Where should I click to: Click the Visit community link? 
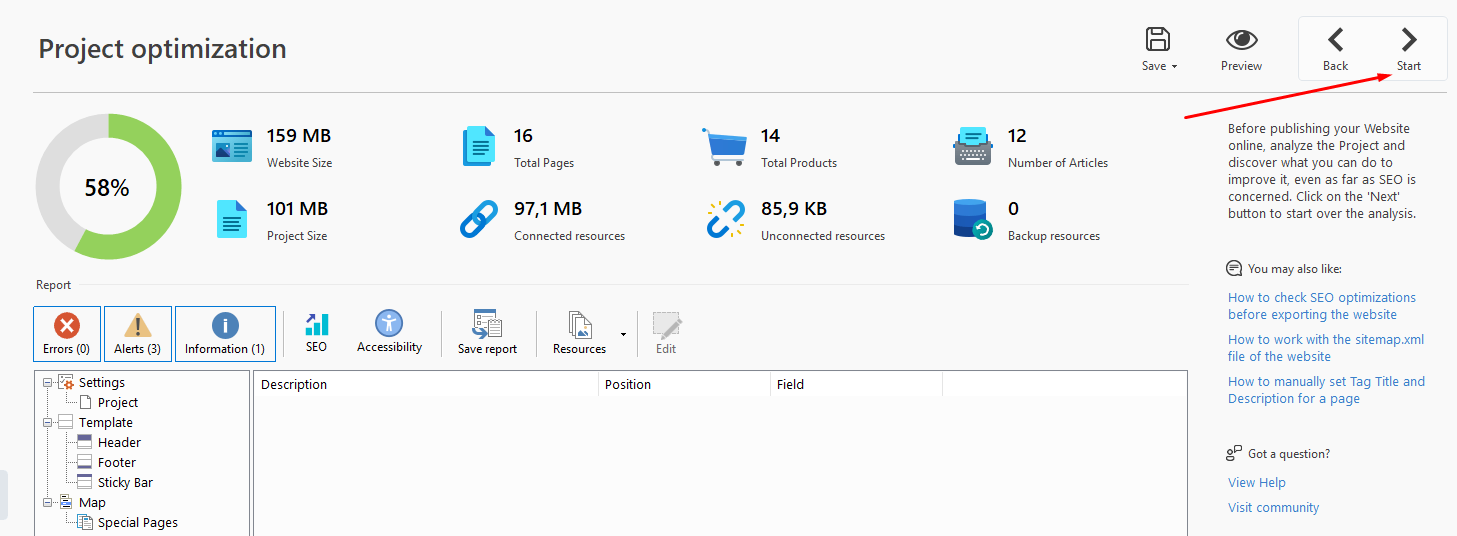1273,507
